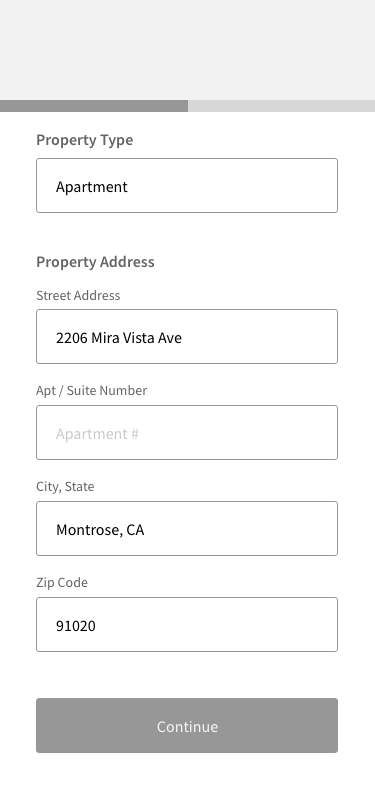Click the blank gray header area above progress bar
The width and height of the screenshot is (375, 812).
[188, 50]
